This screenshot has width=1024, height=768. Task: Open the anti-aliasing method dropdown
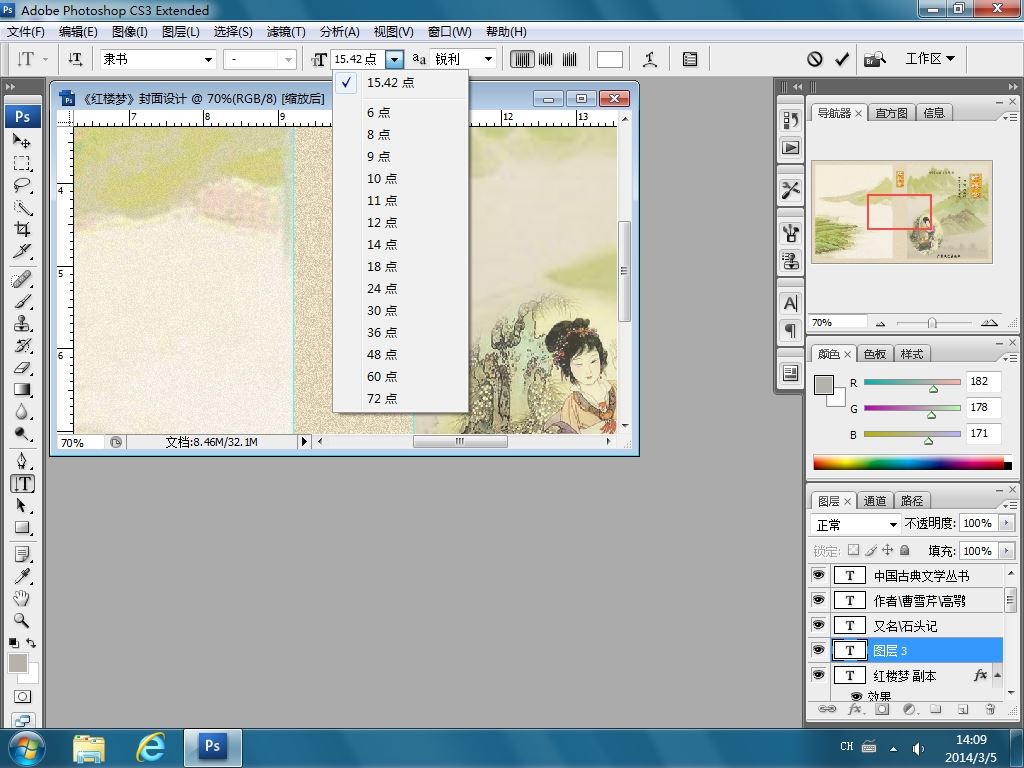(x=488, y=59)
